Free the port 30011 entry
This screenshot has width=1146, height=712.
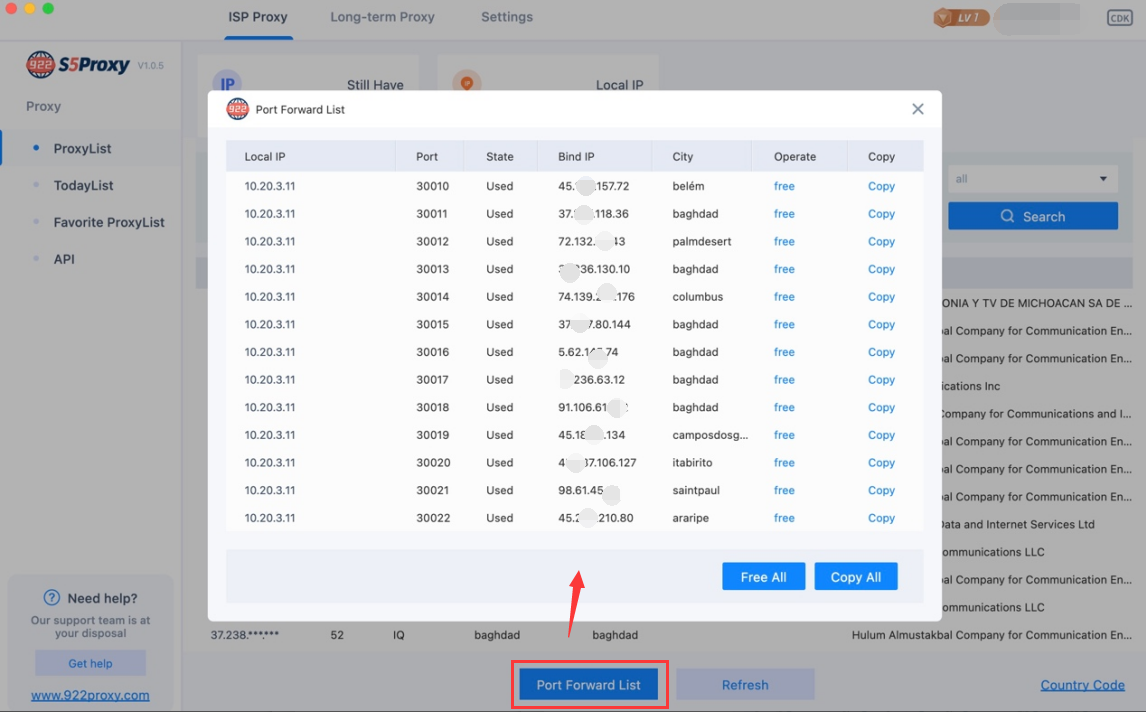[x=784, y=214]
